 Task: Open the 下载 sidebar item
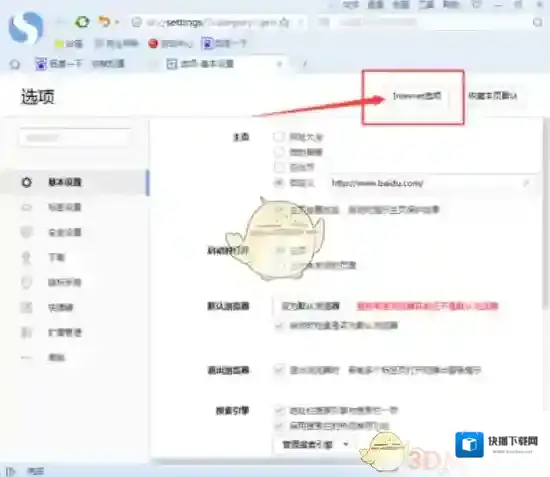click(56, 257)
